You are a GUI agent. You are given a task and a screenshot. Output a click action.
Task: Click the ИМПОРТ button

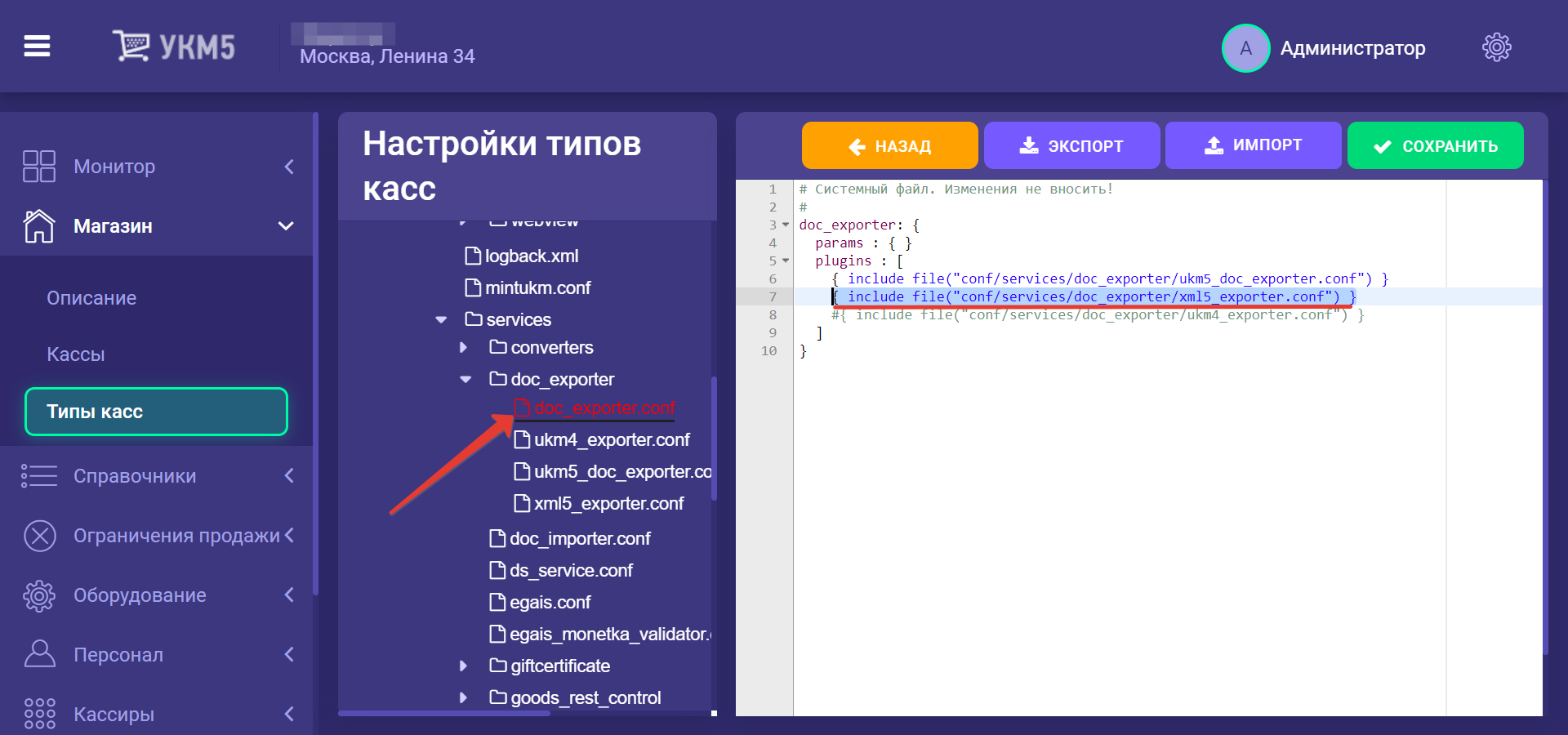pos(1253,145)
